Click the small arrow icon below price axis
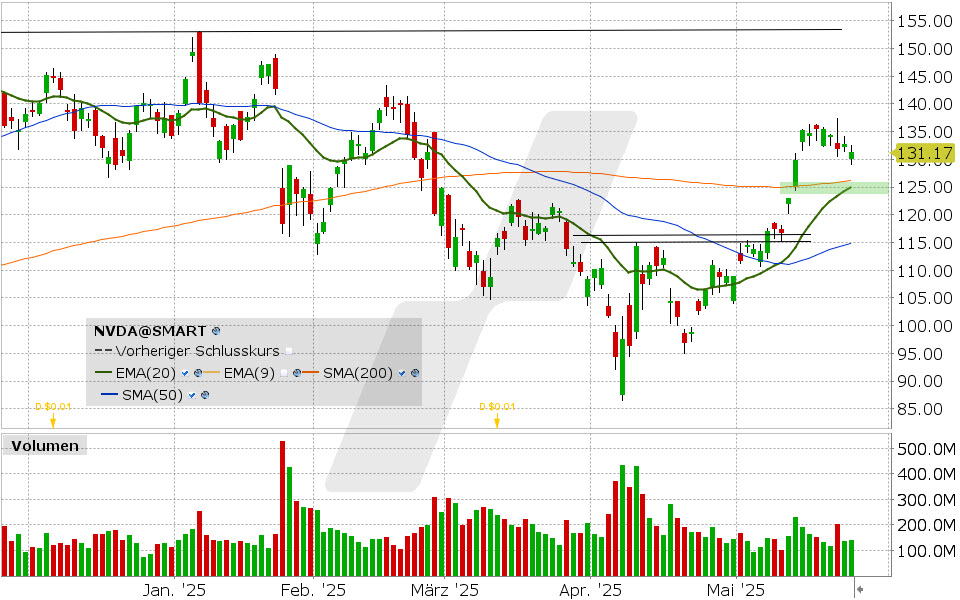Image resolution: width=960 pixels, height=600 pixels. (860, 589)
